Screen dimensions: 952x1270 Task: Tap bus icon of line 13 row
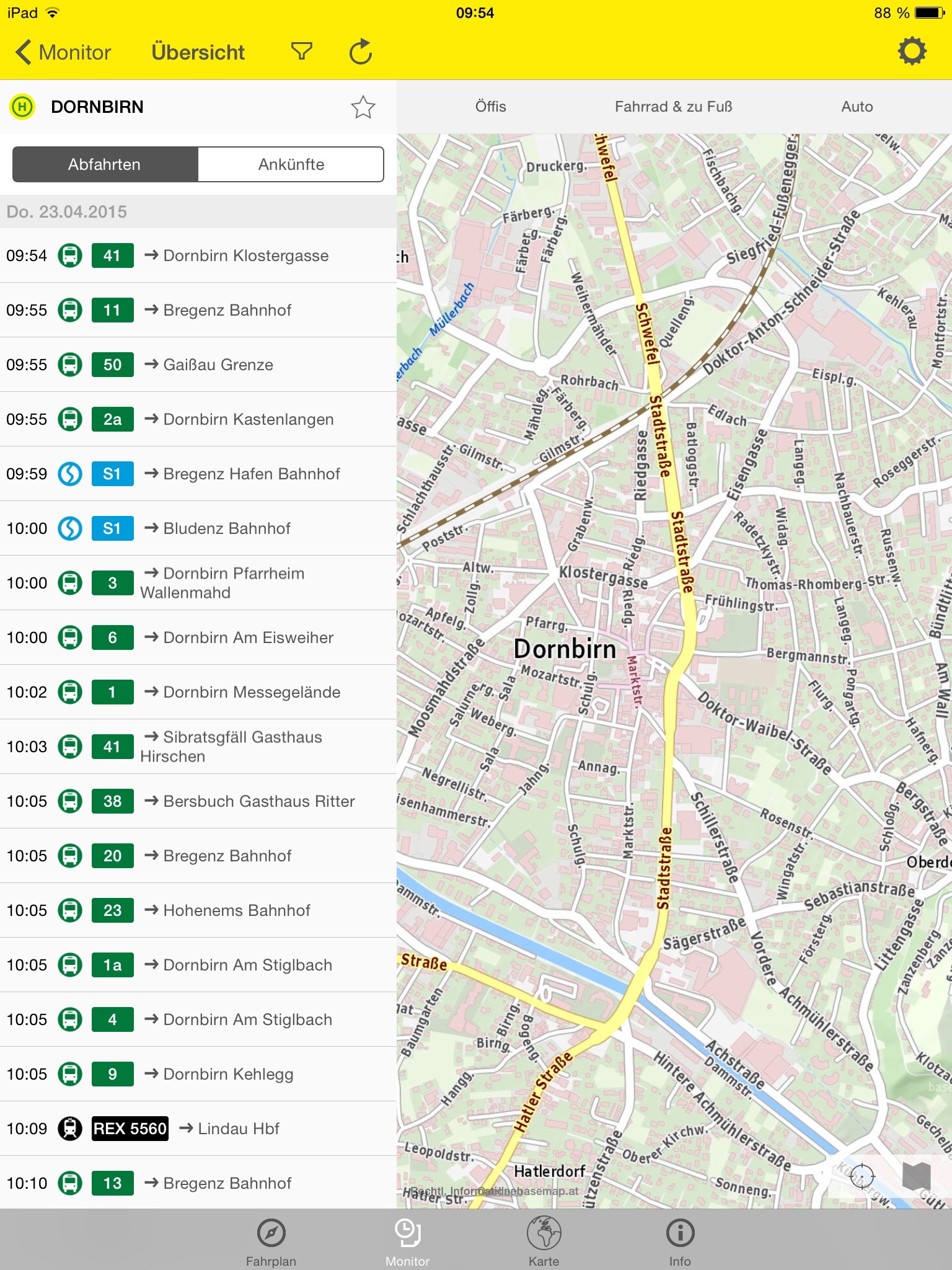click(x=70, y=1183)
